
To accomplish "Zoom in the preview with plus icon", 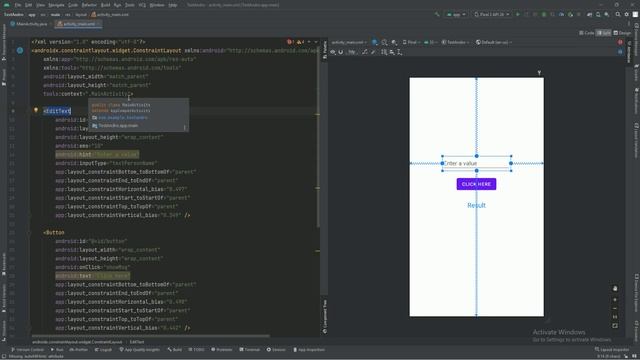I will (x=615, y=299).
